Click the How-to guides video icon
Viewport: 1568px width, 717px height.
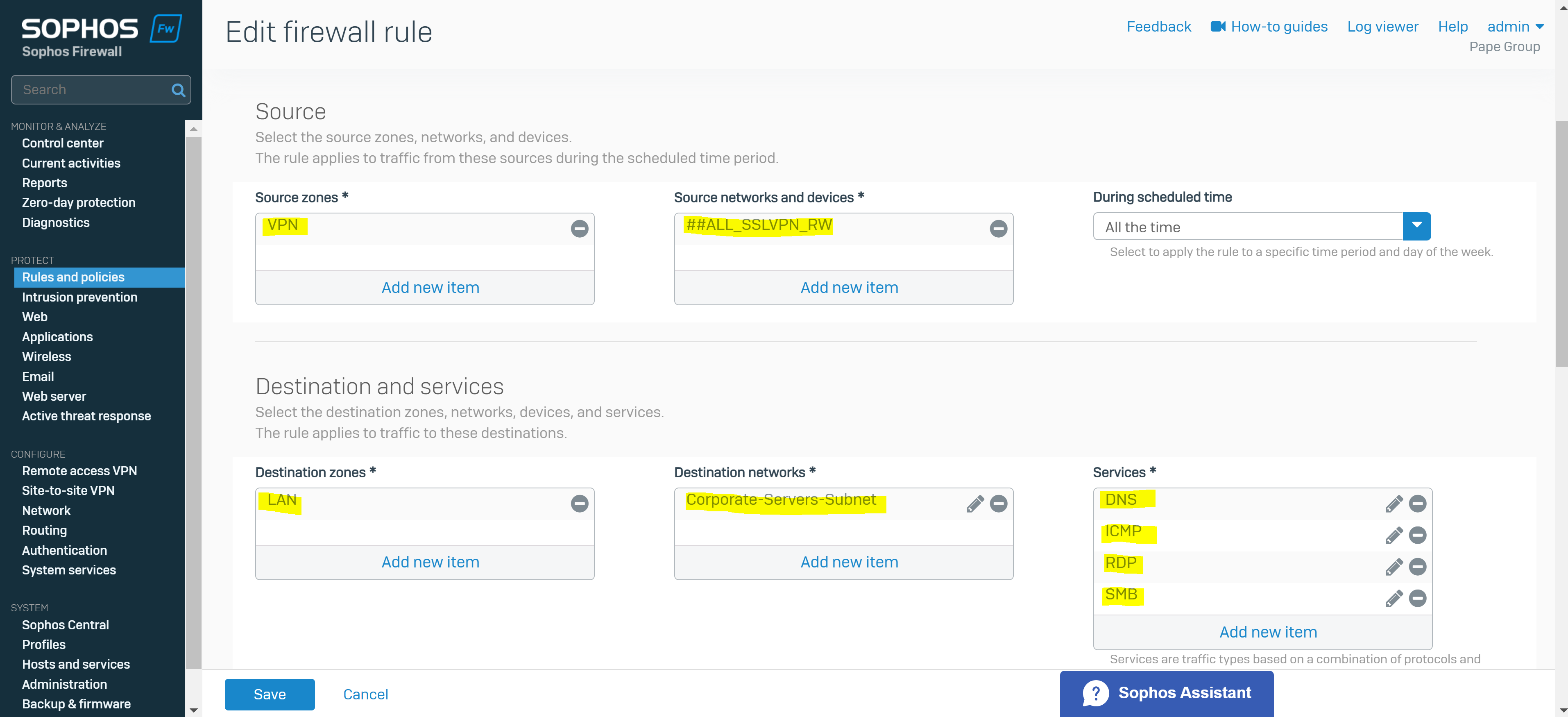click(1217, 26)
